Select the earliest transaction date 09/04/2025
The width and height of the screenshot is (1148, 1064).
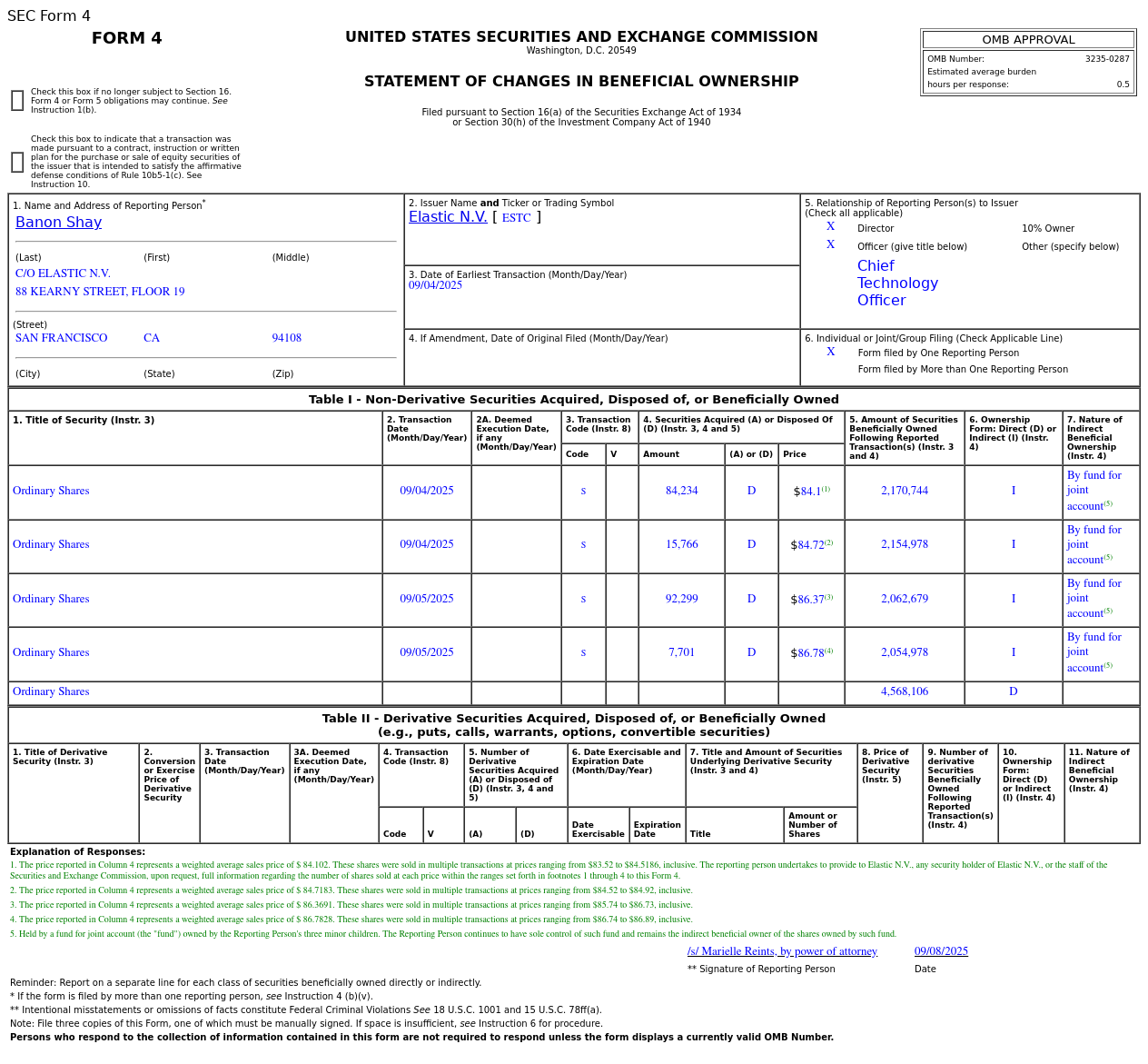435,285
